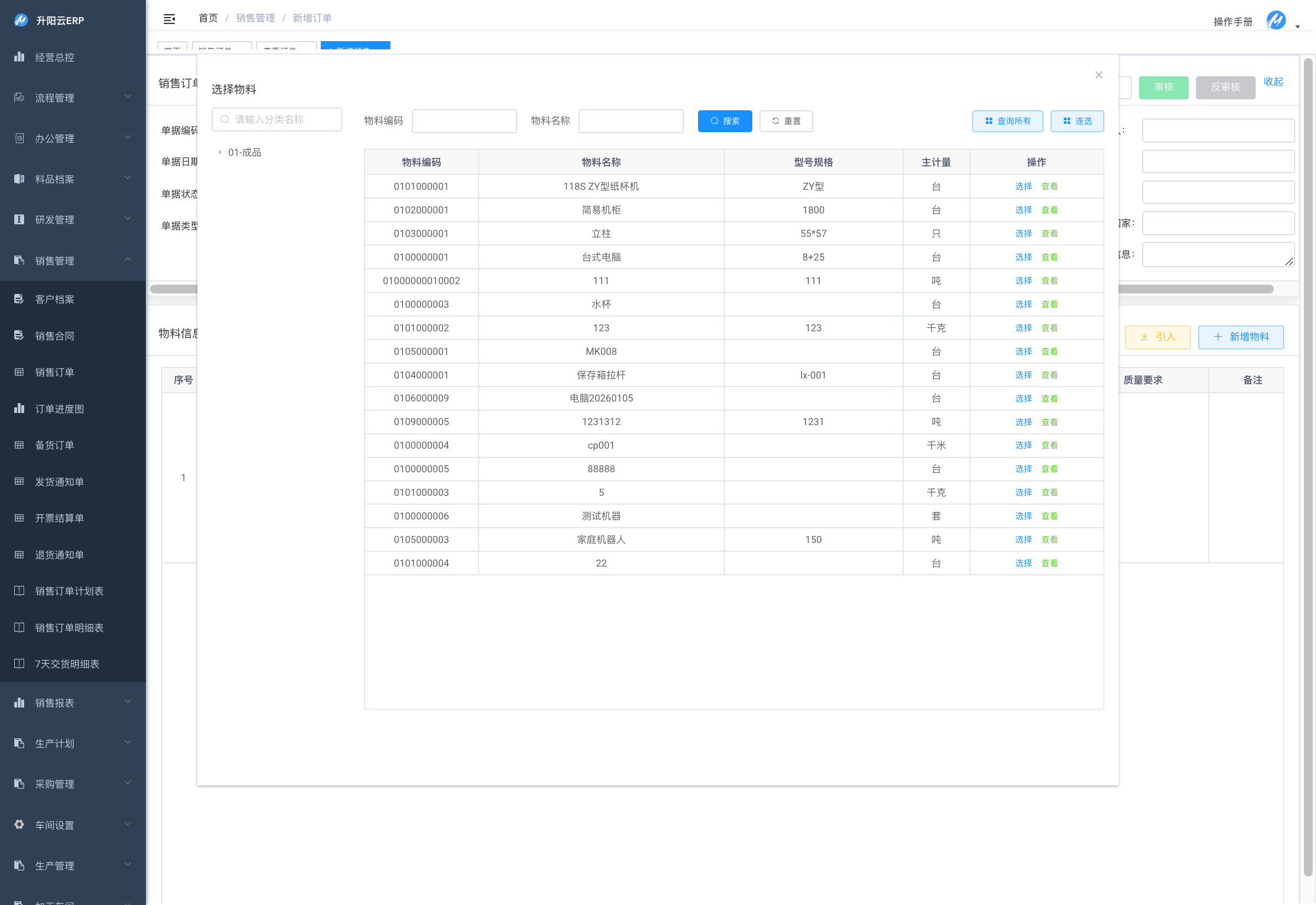The height and width of the screenshot is (905, 1316).
Task: Click the 车间设置 gear icon
Action: pos(19,825)
